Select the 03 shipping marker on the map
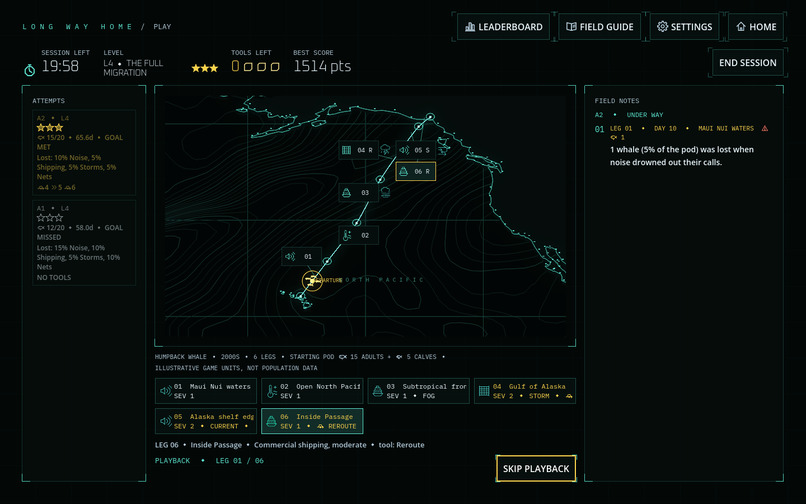Screen dimensions: 806x504 point(358,192)
